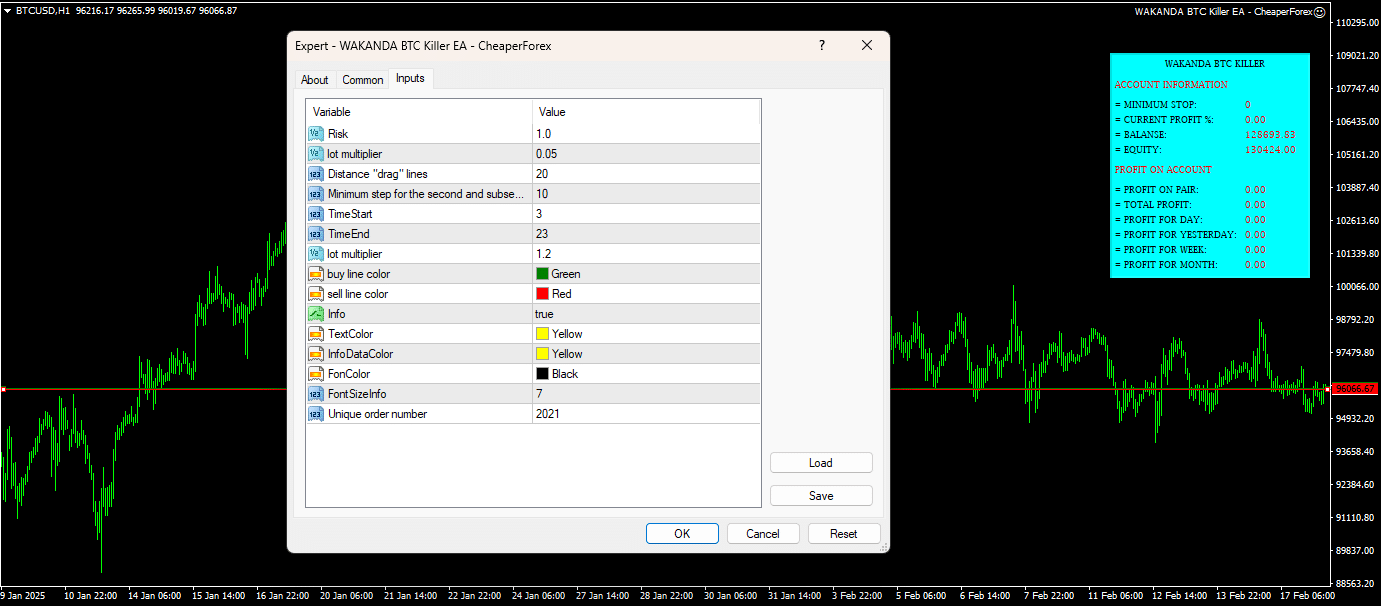Click the "PROFIT ON ACCOUNT" label in info panel
Screen dimensions: 1381x606
pyautogui.click(x=1163, y=170)
